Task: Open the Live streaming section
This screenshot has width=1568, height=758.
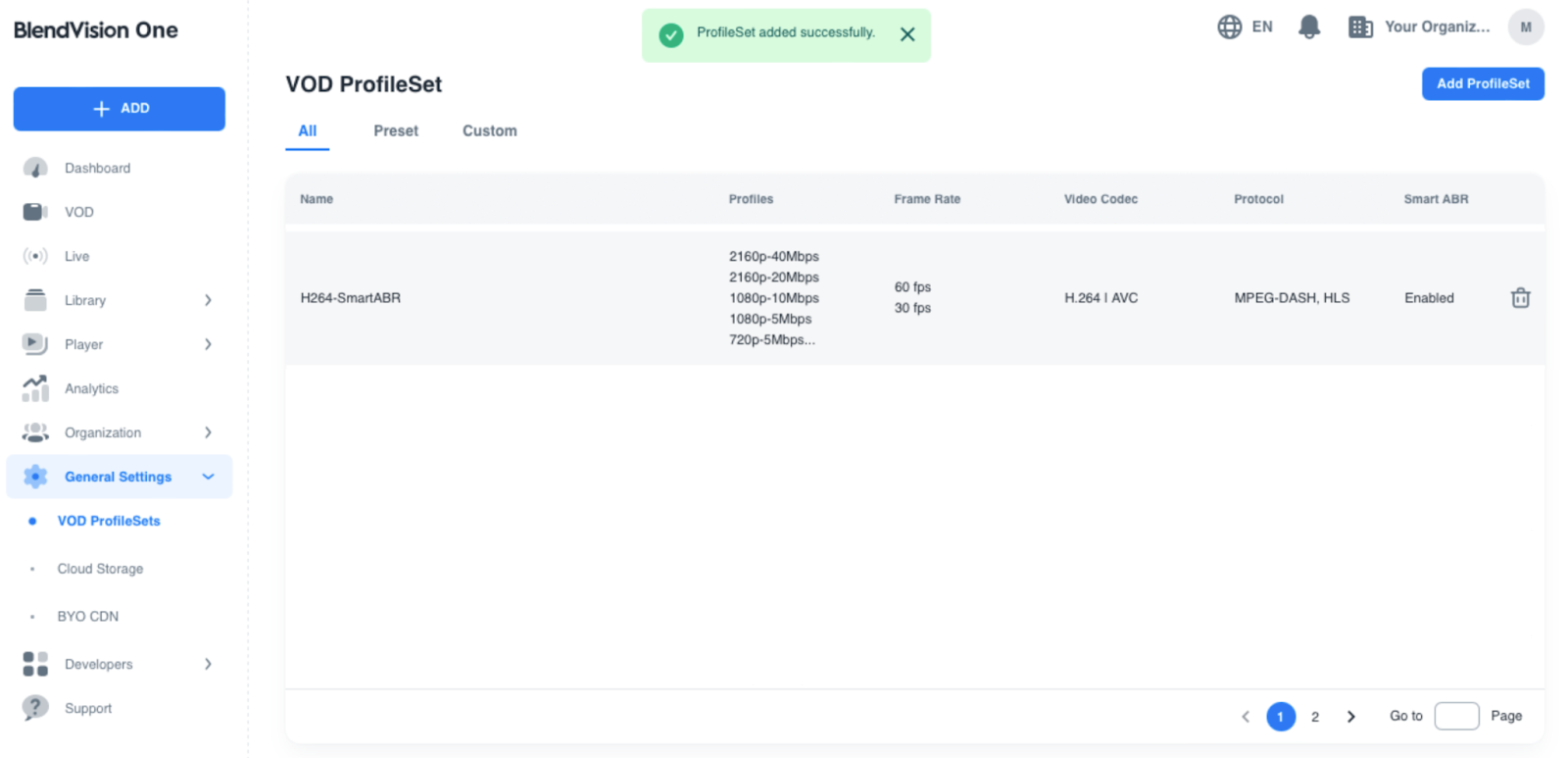Action: pyautogui.click(x=76, y=257)
